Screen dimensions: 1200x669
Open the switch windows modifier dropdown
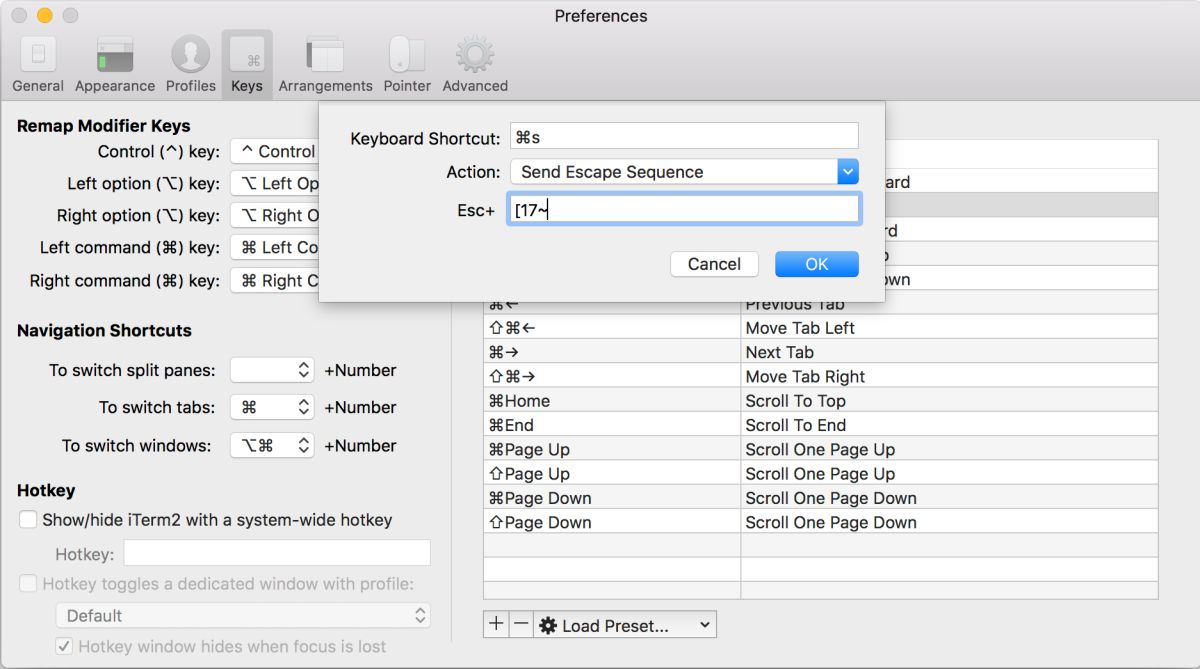point(272,445)
